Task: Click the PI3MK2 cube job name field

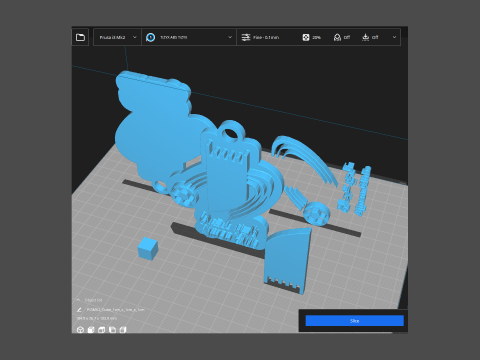Action: click(116, 310)
